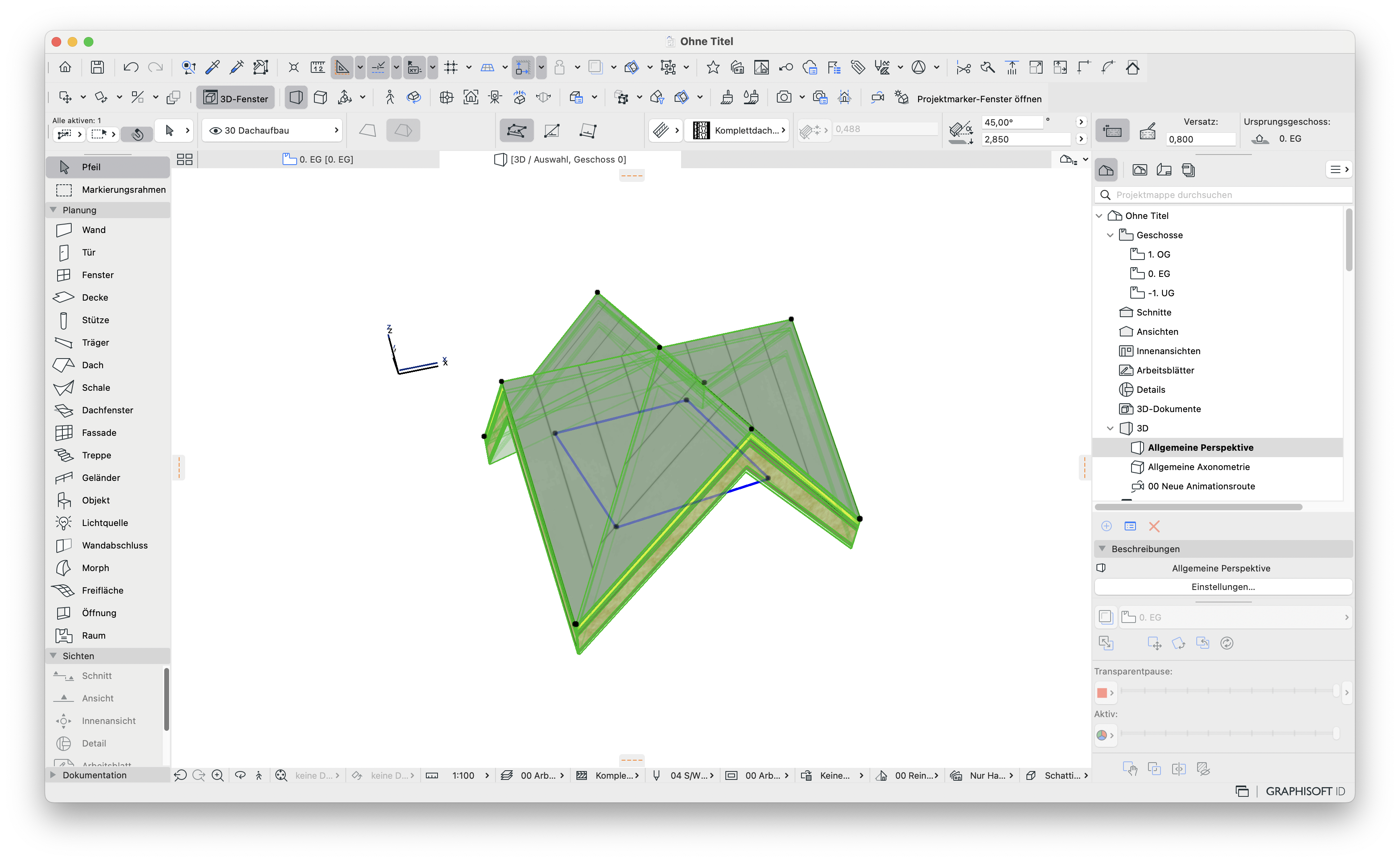Viewport: 1400px width, 862px height.
Task: Toggle the eye icon on layer 30 Dachaufbau
Action: [x=215, y=130]
